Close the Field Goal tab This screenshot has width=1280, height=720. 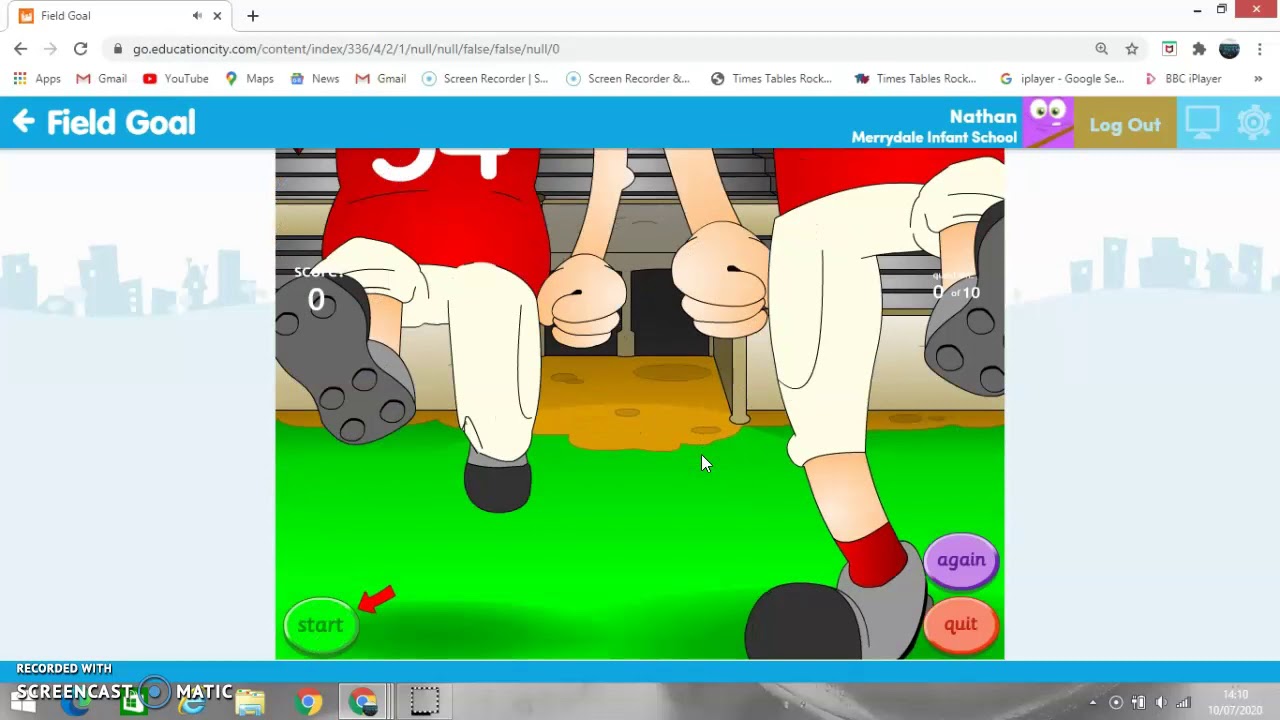point(217,15)
